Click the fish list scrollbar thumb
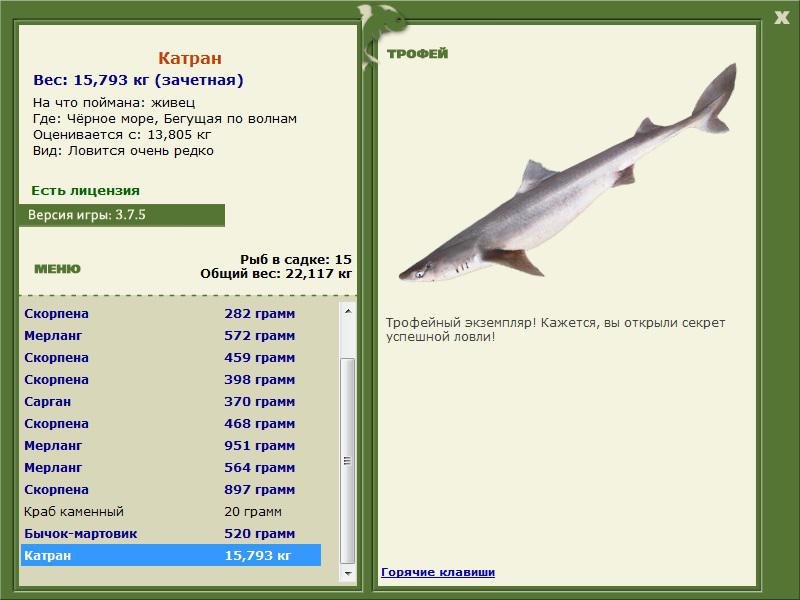This screenshot has width=800, height=600. click(x=348, y=461)
